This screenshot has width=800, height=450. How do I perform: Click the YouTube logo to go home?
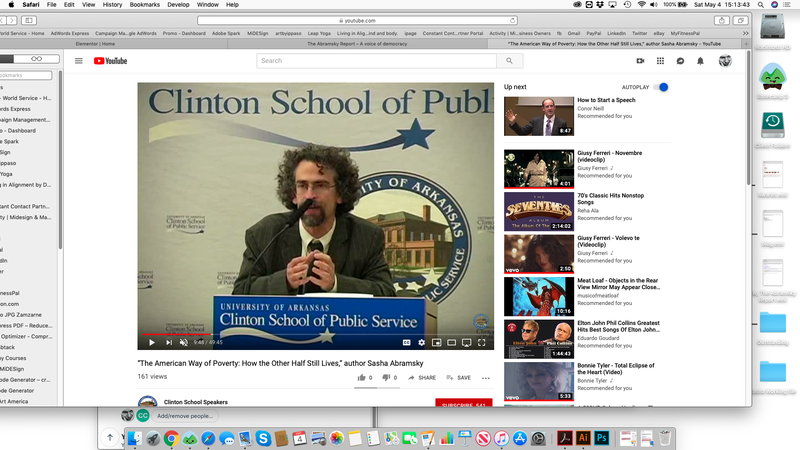click(x=110, y=61)
